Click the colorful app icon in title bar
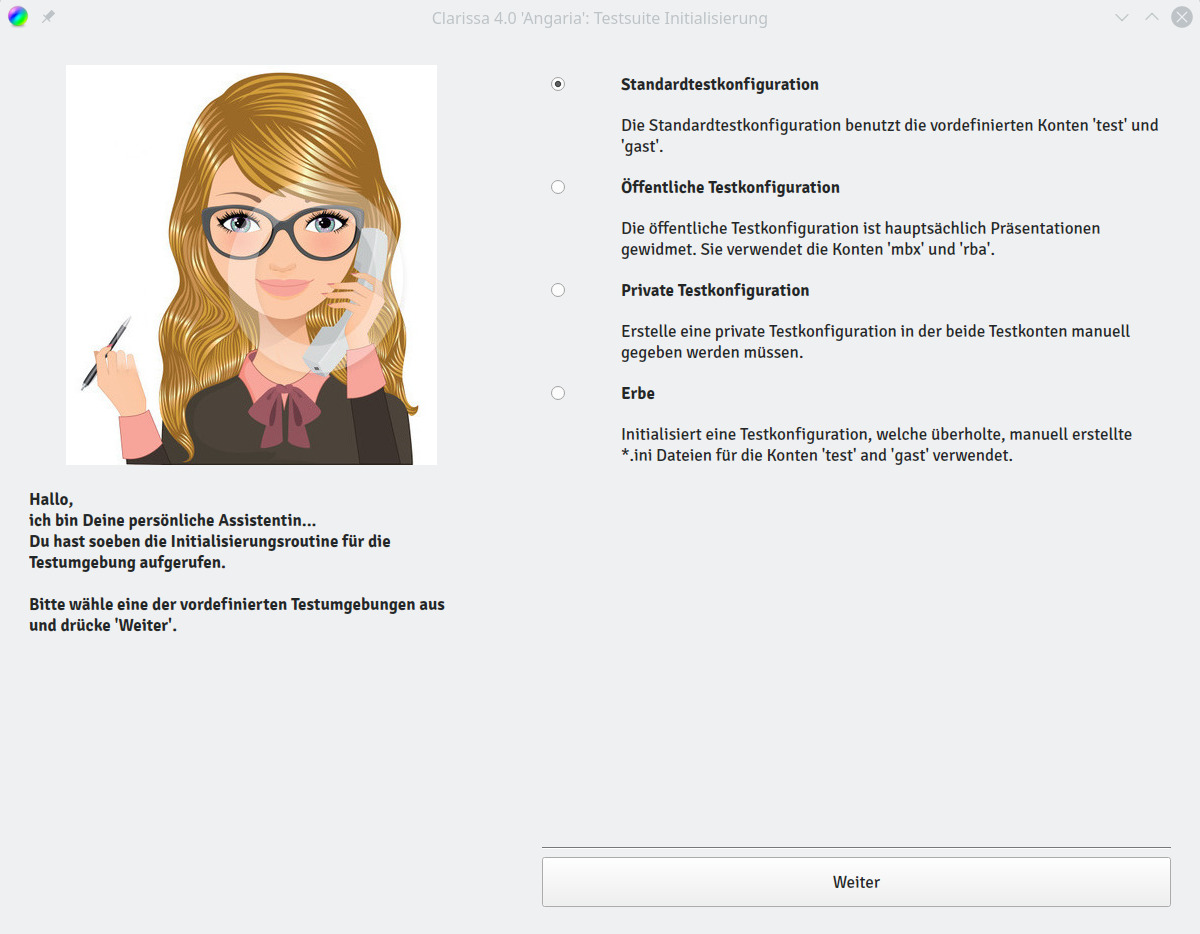This screenshot has width=1200, height=934. pos(18,17)
